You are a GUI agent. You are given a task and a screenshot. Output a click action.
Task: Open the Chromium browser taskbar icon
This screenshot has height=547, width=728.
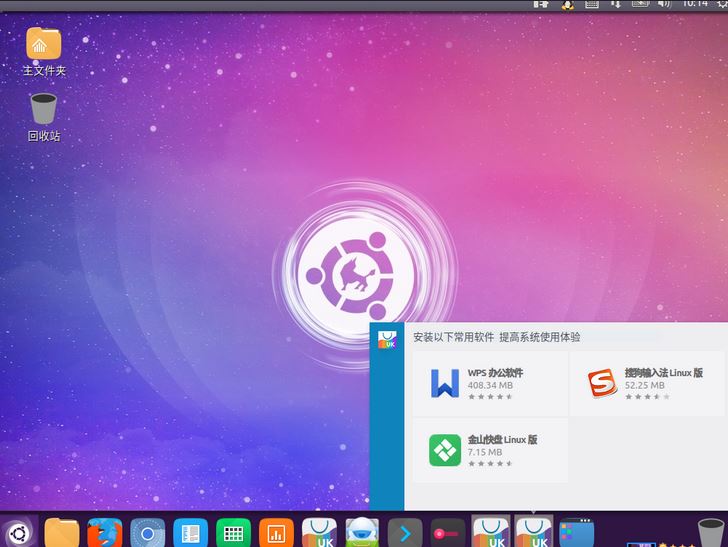(147, 532)
